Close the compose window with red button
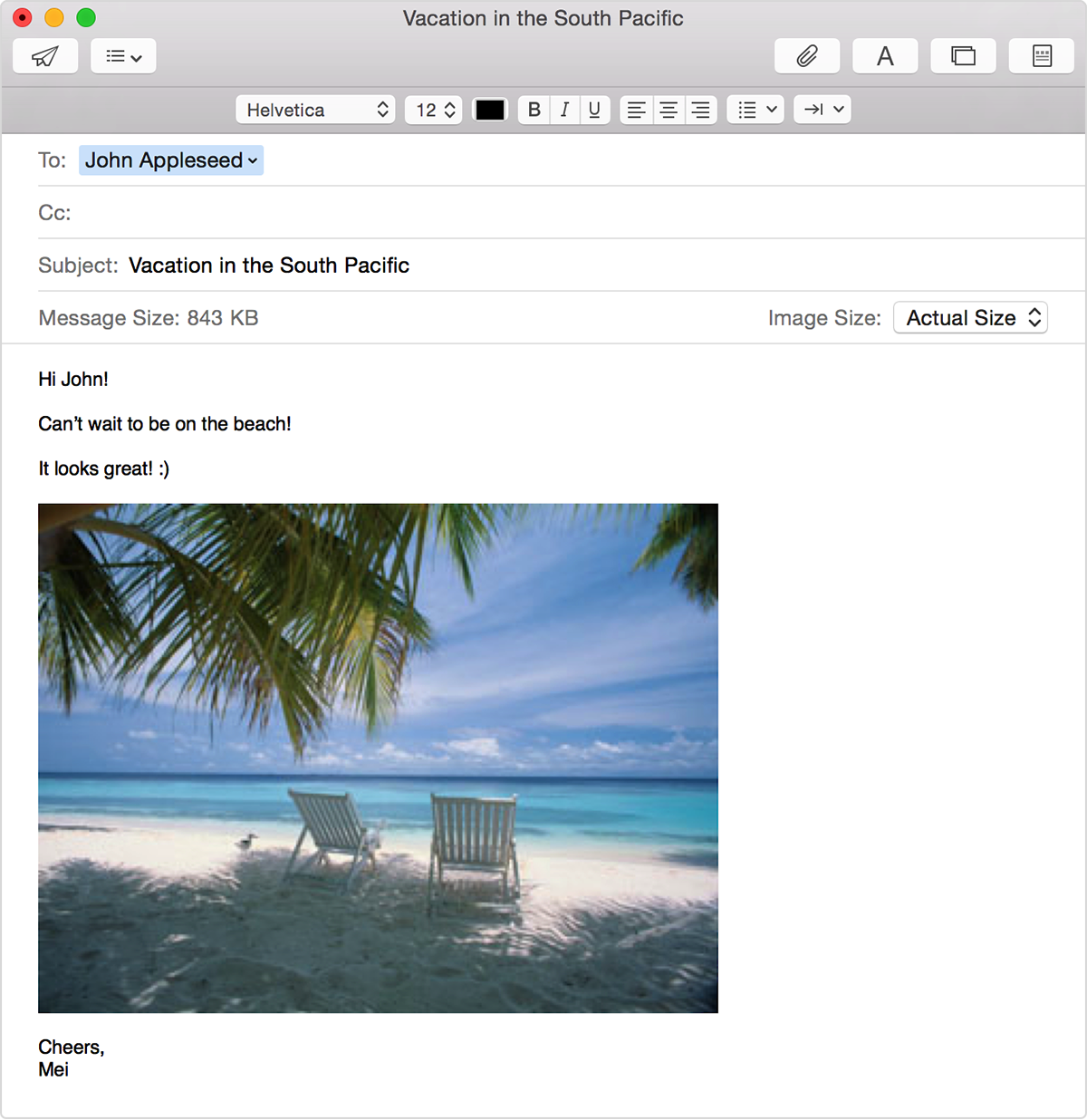The image size is (1087, 1120). tap(23, 17)
